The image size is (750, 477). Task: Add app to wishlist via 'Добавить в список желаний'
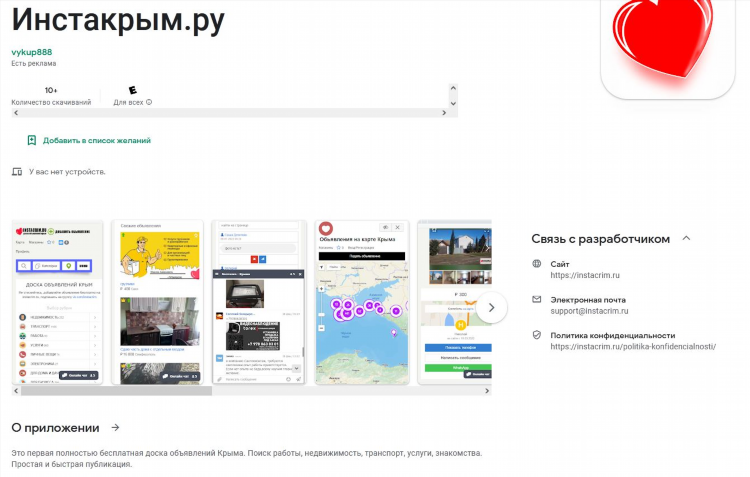click(x=97, y=140)
